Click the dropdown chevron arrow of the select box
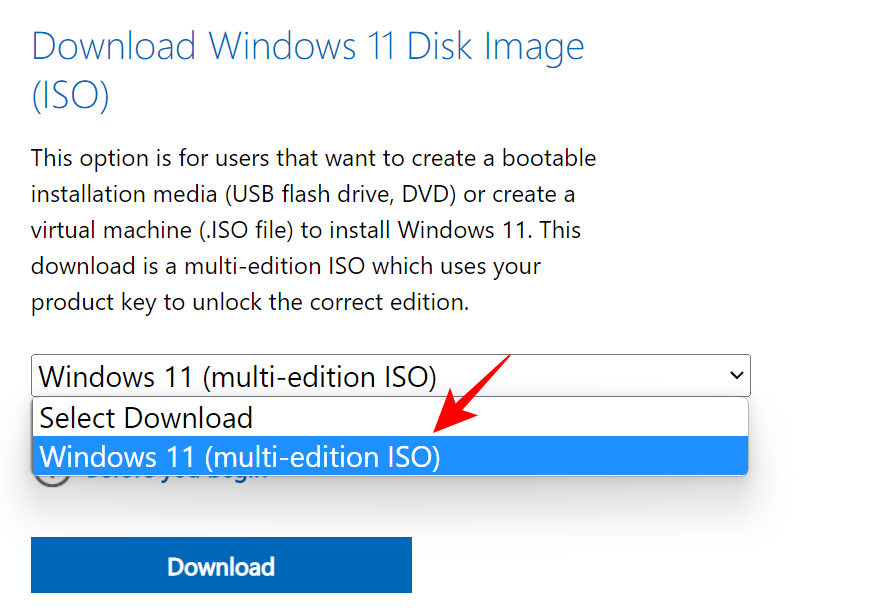 [737, 376]
